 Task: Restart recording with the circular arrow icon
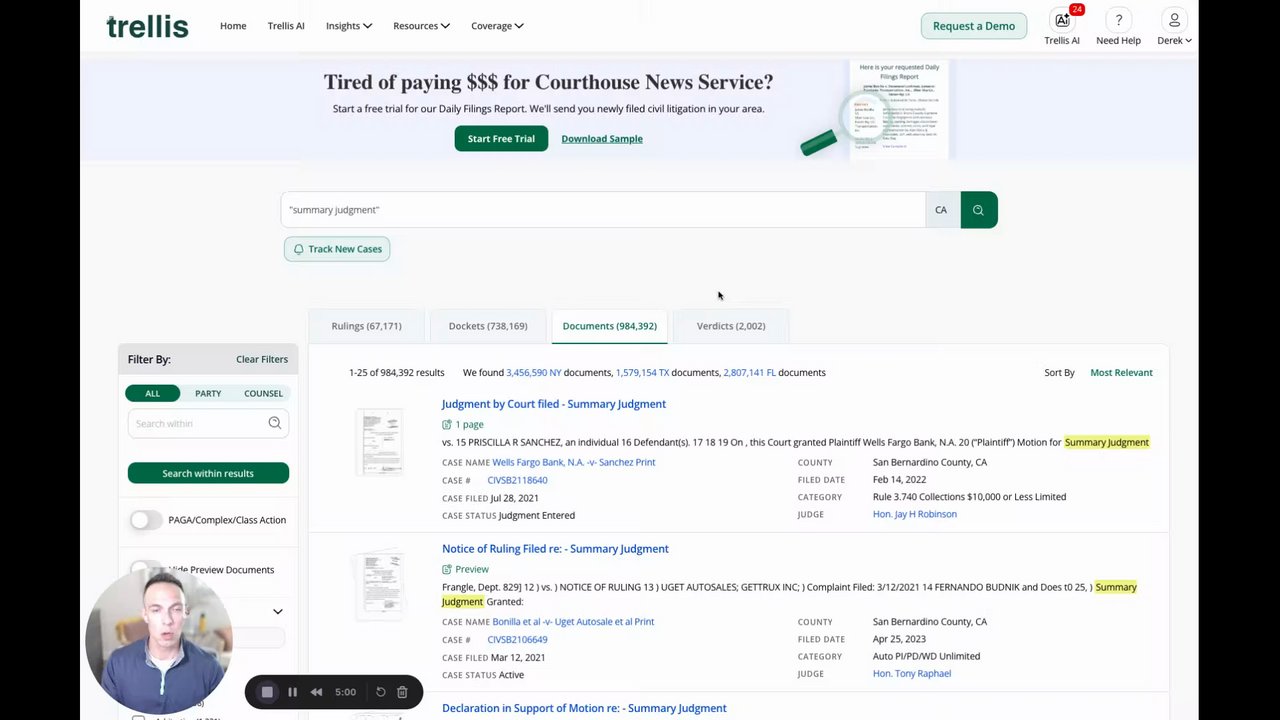click(x=380, y=692)
